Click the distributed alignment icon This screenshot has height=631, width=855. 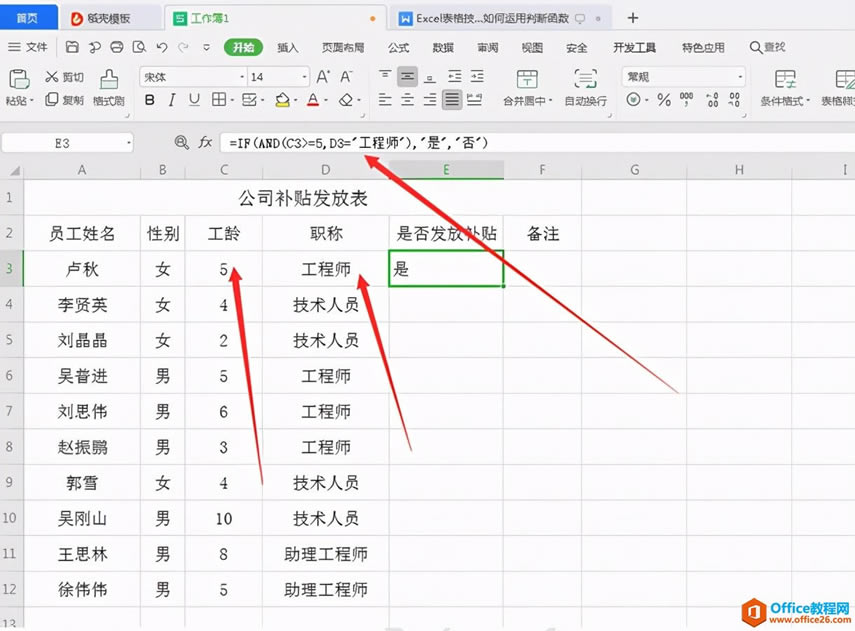tap(474, 100)
